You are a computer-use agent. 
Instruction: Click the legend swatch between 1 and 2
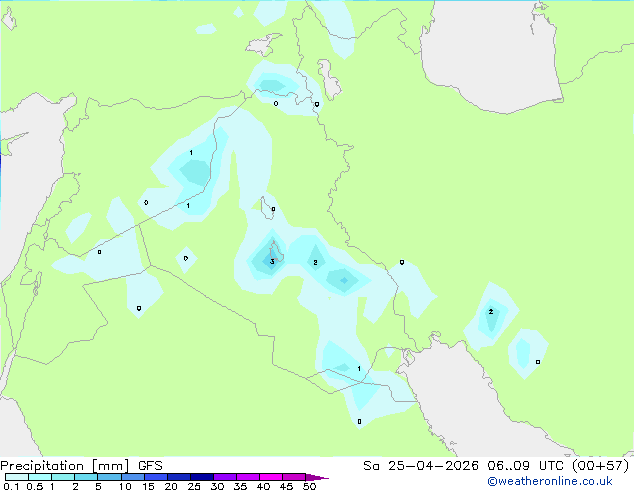point(63,477)
